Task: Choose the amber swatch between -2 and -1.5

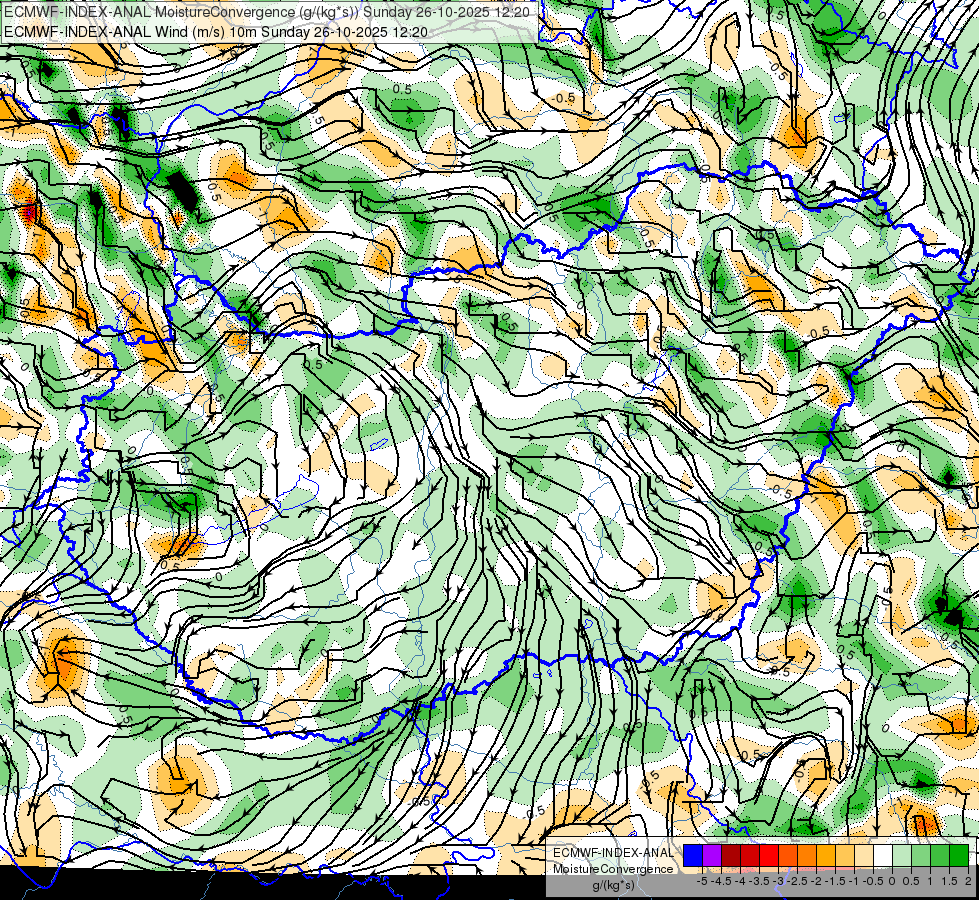Action: 826,856
